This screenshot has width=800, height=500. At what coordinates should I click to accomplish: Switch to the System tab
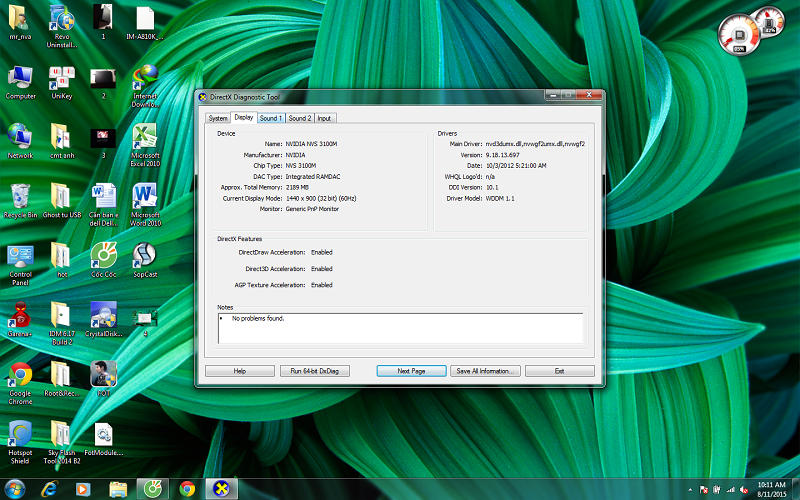tap(218, 118)
